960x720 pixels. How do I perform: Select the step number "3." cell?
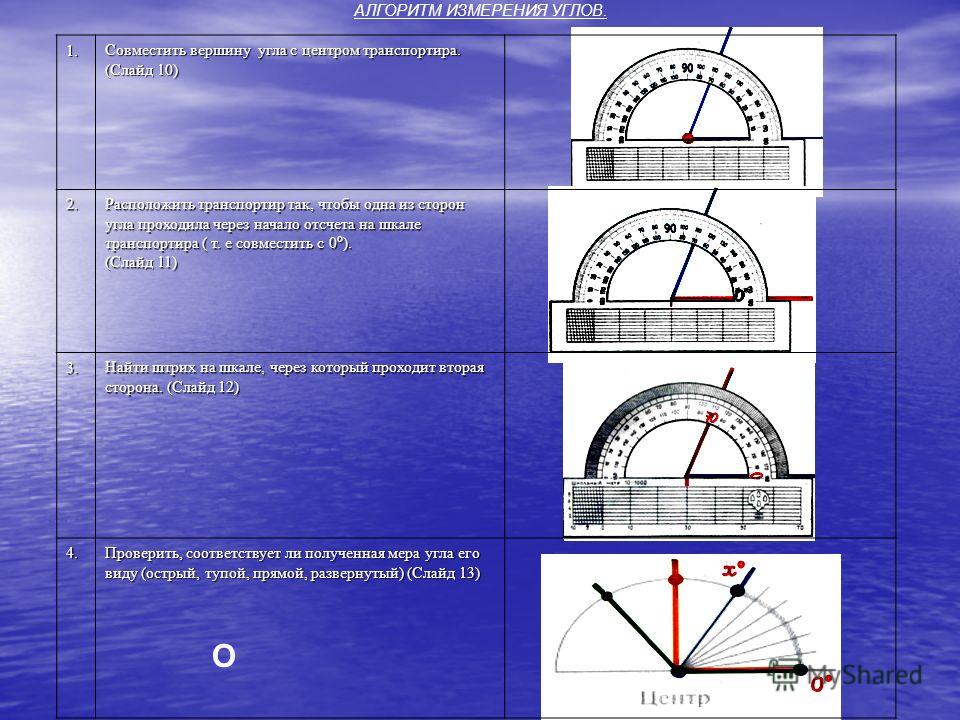[x=76, y=445]
